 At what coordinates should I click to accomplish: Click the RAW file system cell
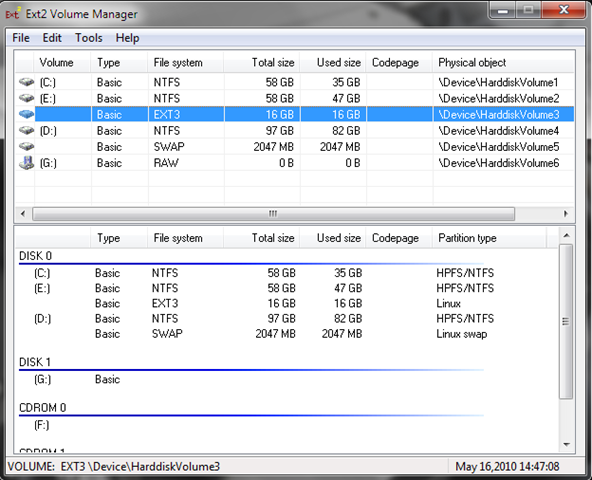166,163
